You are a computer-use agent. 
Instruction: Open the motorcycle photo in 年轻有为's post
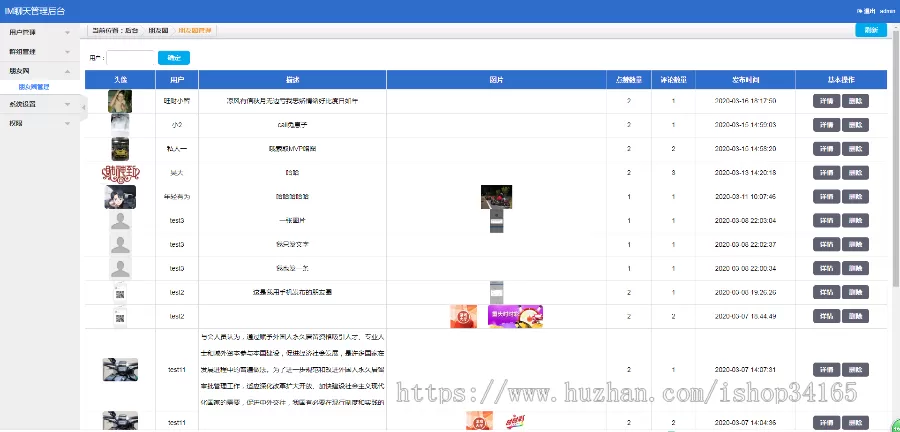coord(496,196)
